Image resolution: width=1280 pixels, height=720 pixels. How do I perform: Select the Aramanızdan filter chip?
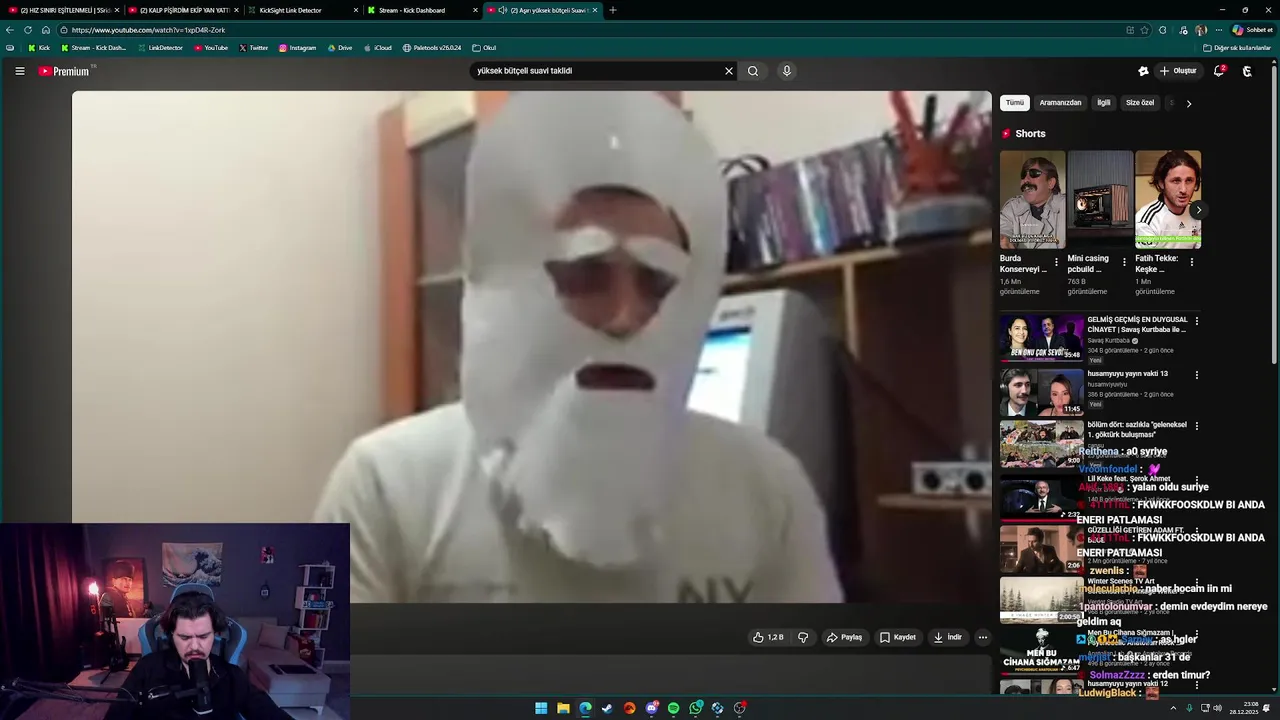click(x=1060, y=103)
